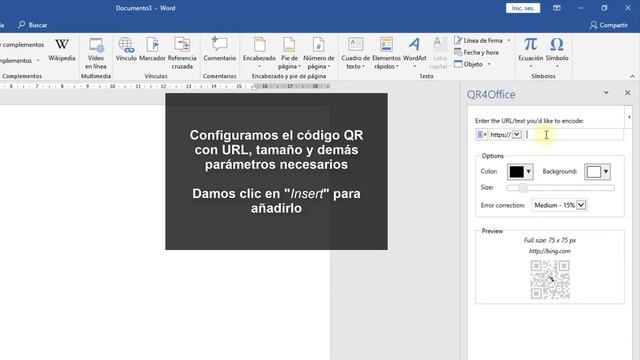Insert an online video (Vídeo en línea)
This screenshot has width=640, height=360.
pos(96,53)
